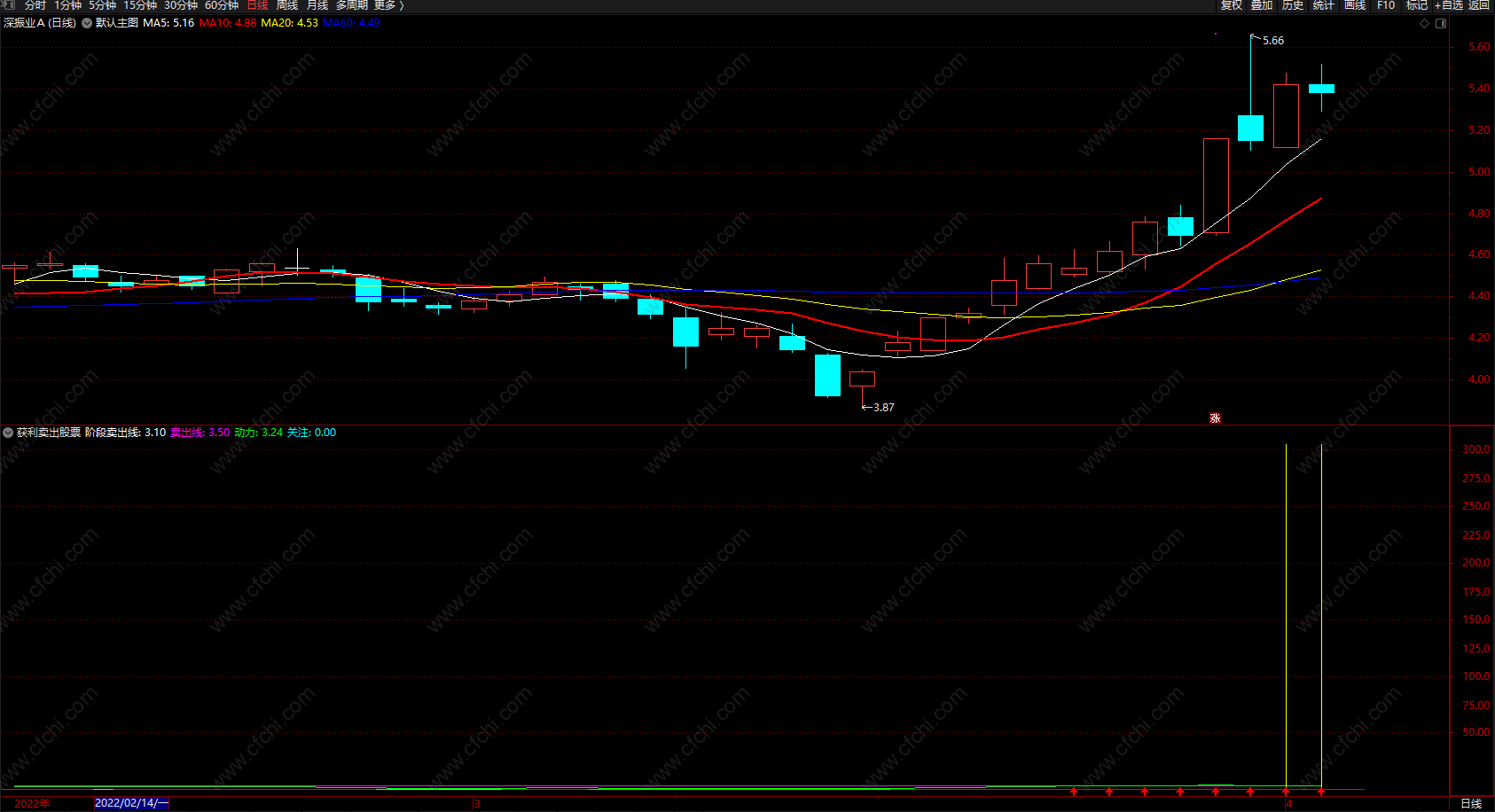Activate the 画线 drawing tool
Image resolution: width=1495 pixels, height=812 pixels.
click(x=1355, y=5)
